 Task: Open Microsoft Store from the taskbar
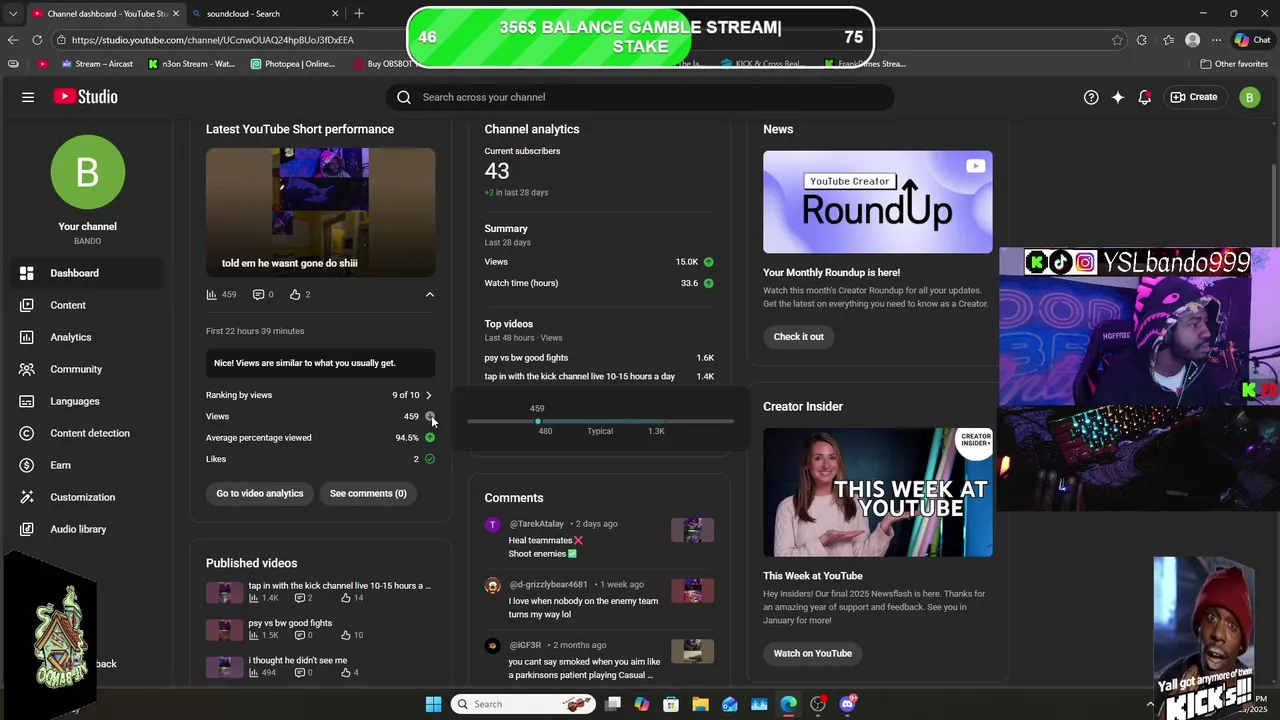pyautogui.click(x=671, y=704)
